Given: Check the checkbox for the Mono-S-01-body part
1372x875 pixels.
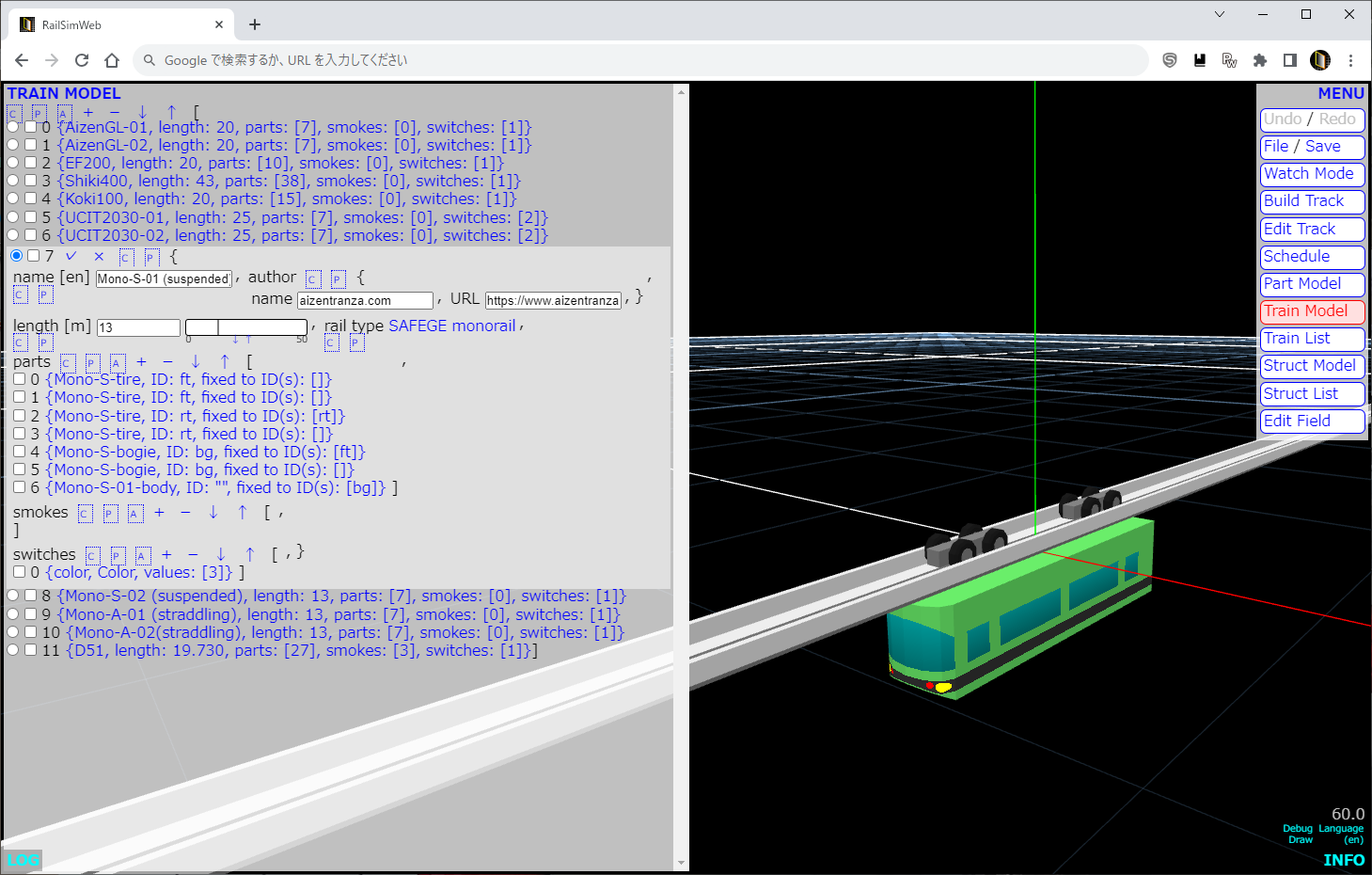Looking at the screenshot, I should [x=19, y=487].
